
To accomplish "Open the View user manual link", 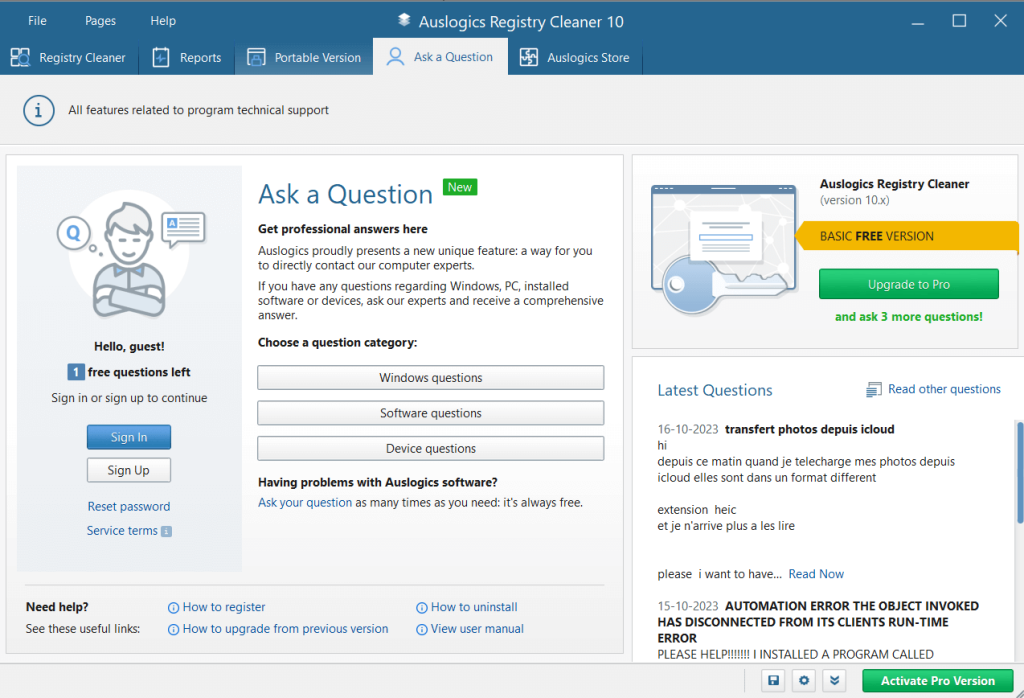I will [477, 629].
